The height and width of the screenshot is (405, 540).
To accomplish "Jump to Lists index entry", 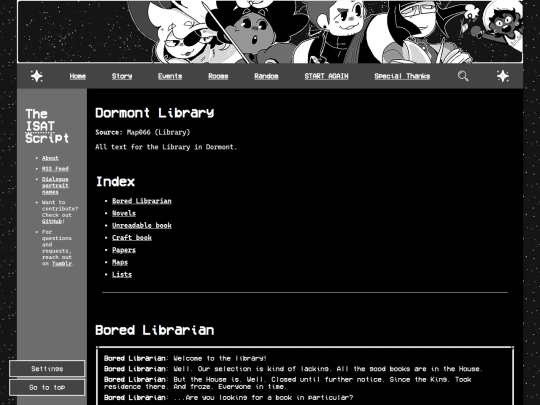I will (x=122, y=274).
